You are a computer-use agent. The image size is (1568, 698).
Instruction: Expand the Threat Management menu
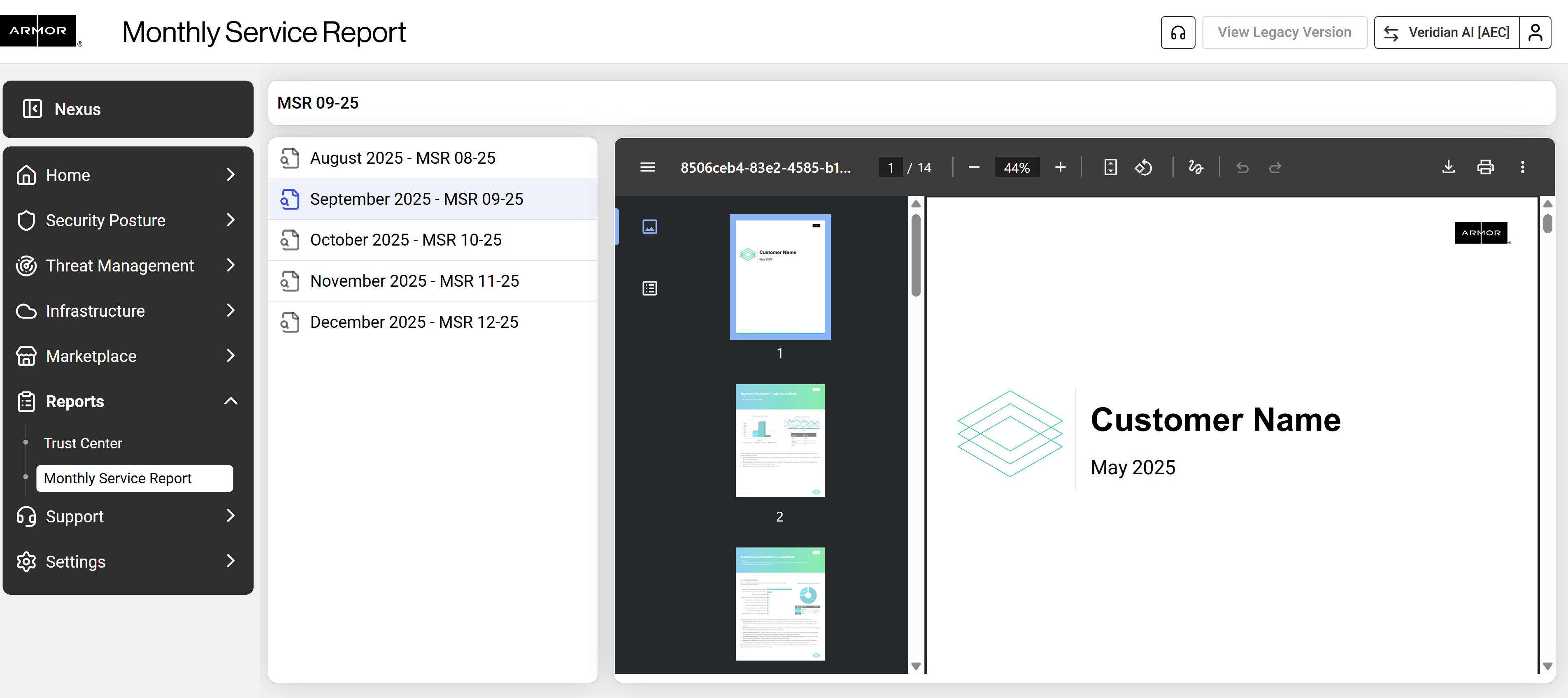231,265
